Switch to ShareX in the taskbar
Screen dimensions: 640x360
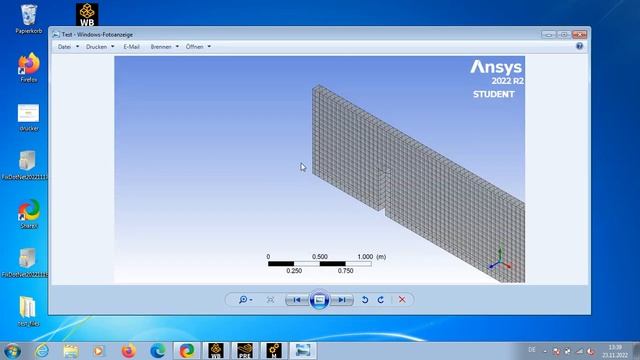click(x=187, y=351)
